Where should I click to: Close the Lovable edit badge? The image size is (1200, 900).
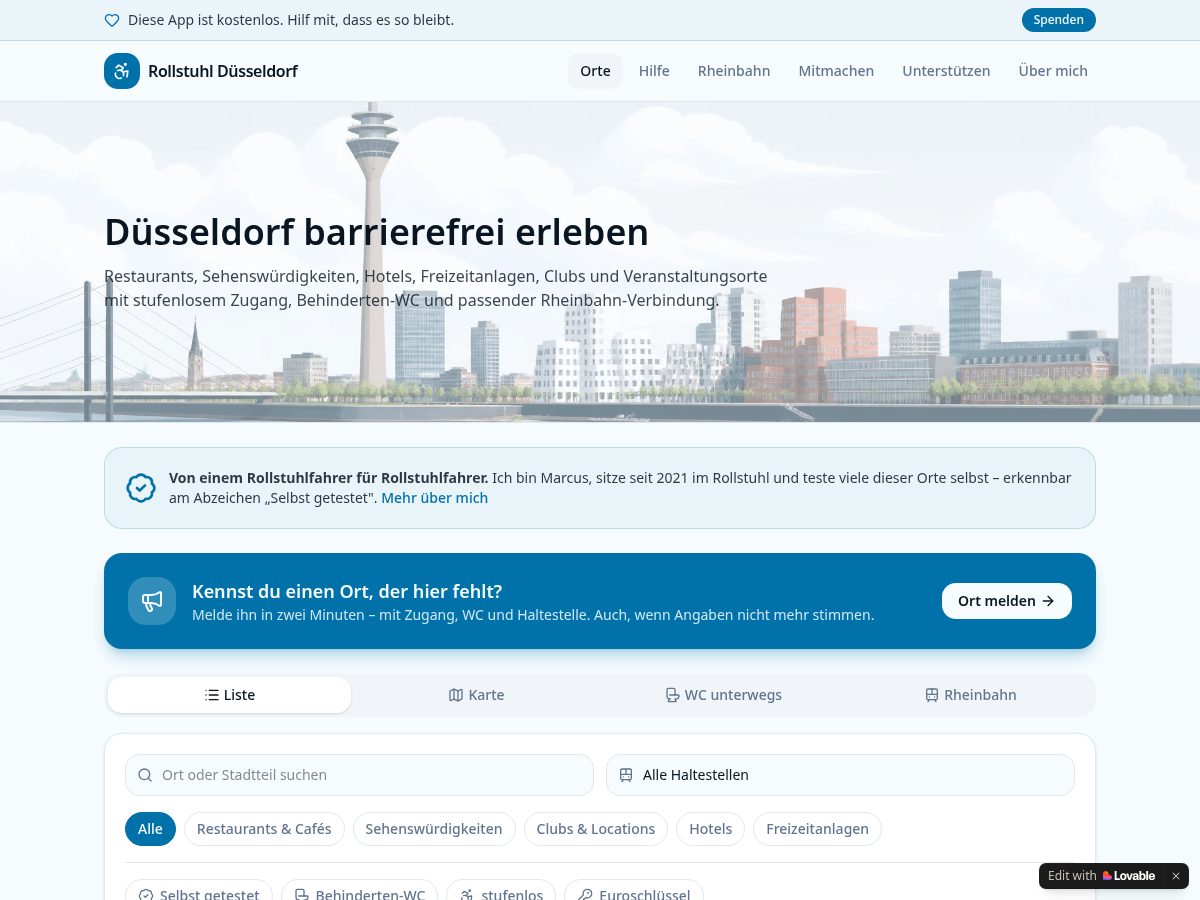pos(1176,876)
